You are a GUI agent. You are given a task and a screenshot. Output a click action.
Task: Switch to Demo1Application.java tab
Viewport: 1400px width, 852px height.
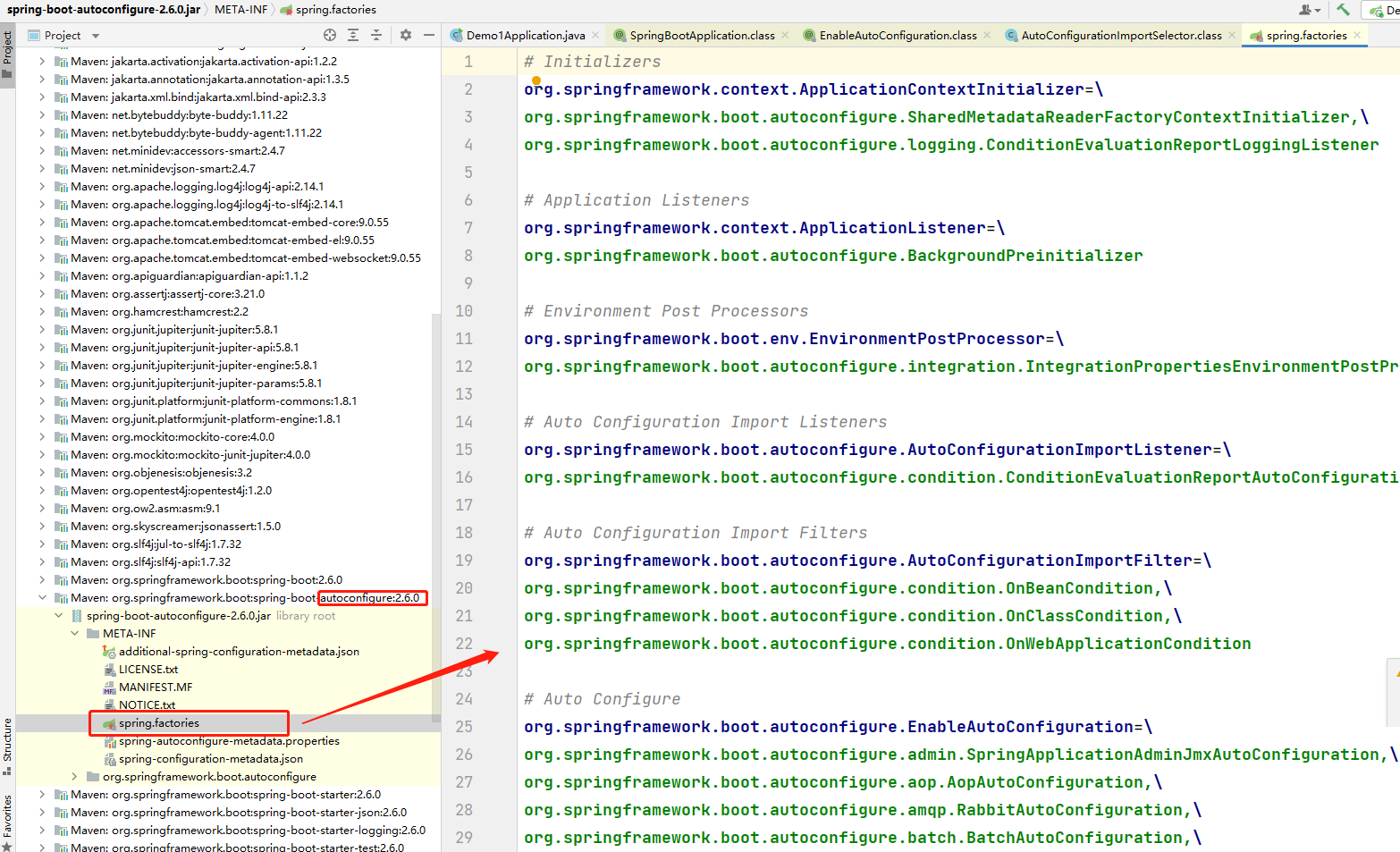525,35
